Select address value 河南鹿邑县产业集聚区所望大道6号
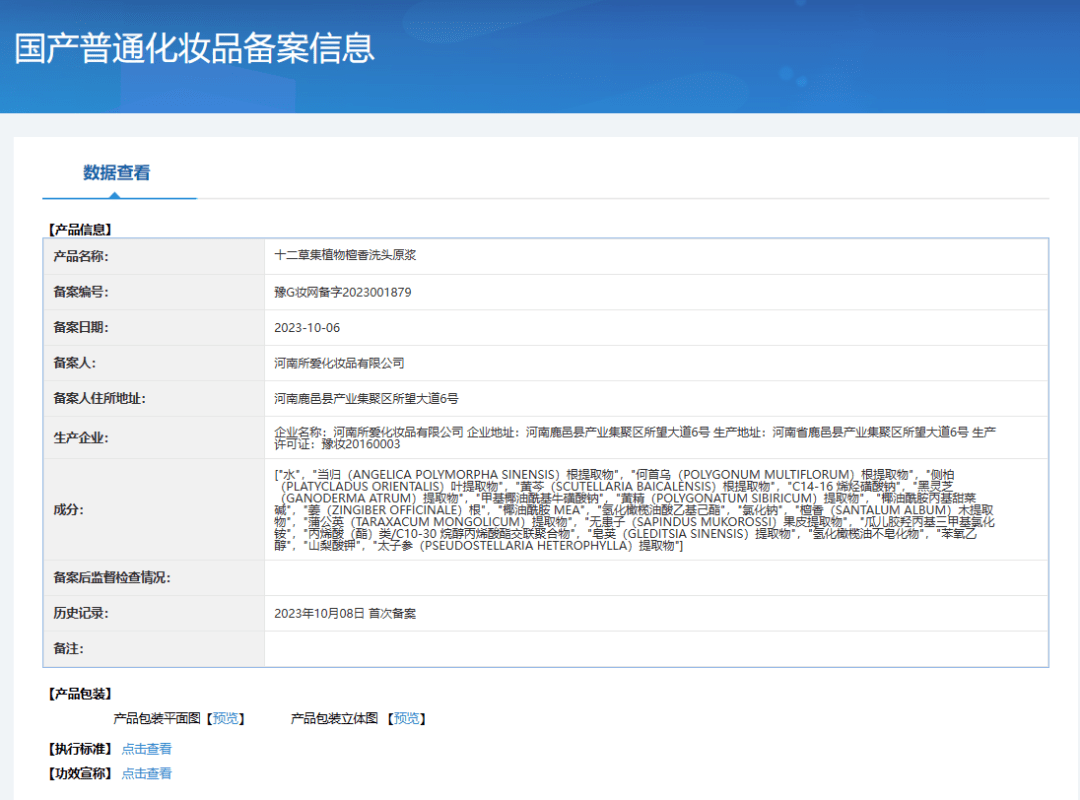The height and width of the screenshot is (800, 1080). (x=366, y=399)
